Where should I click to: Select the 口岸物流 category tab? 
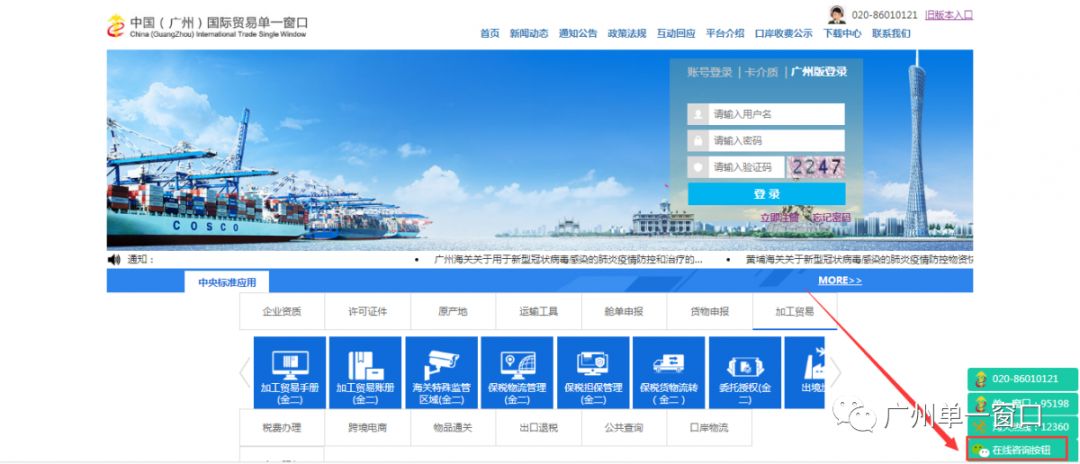[x=709, y=428]
